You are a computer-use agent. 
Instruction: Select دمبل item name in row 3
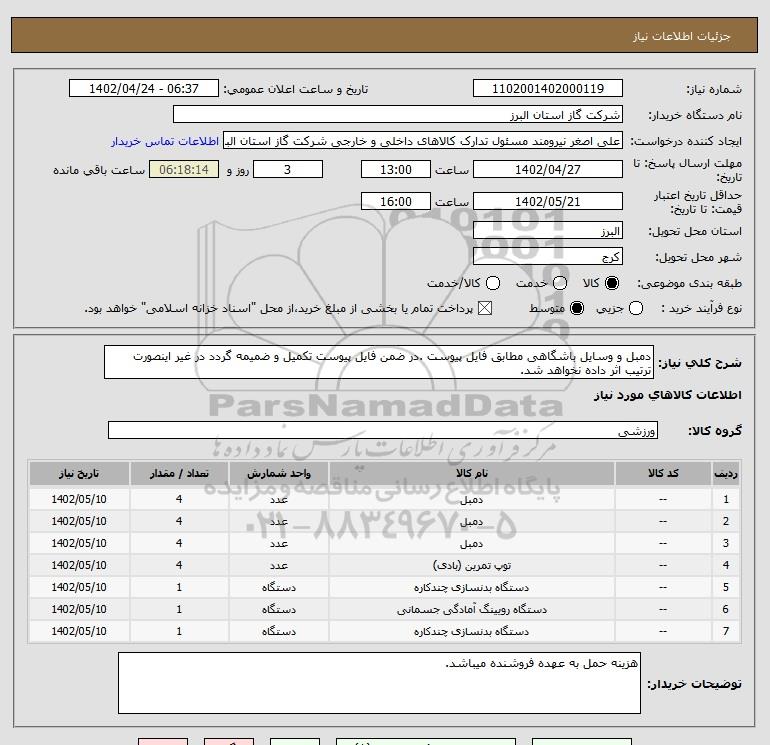pyautogui.click(x=471, y=544)
